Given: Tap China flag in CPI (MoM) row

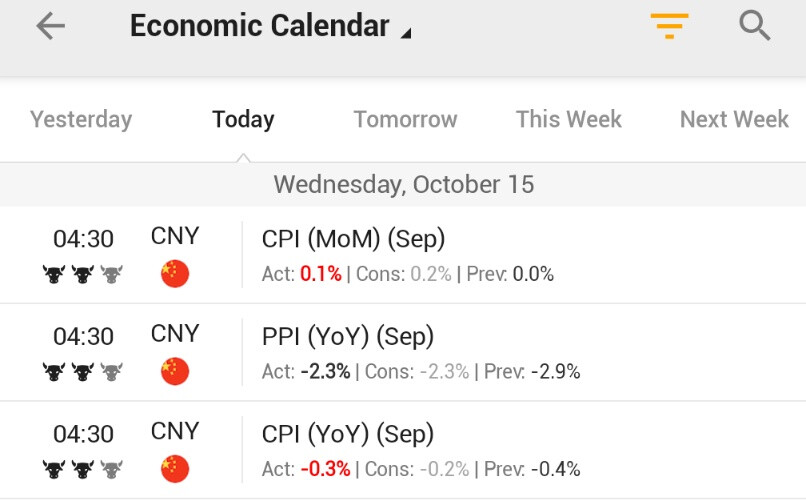Looking at the screenshot, I should [x=175, y=273].
